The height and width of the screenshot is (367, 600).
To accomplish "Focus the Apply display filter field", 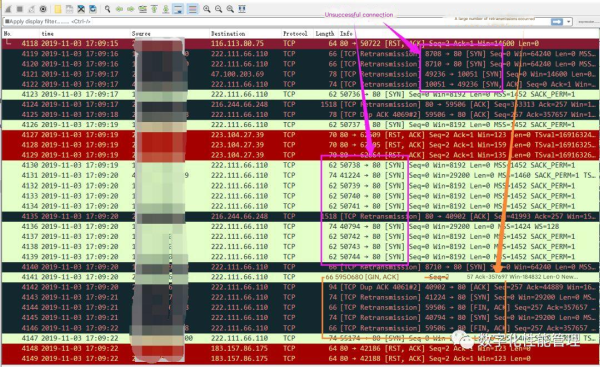I will tap(276, 22).
